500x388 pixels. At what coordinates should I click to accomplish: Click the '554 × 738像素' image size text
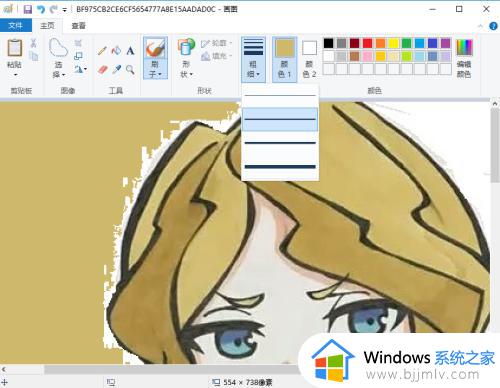click(248, 382)
